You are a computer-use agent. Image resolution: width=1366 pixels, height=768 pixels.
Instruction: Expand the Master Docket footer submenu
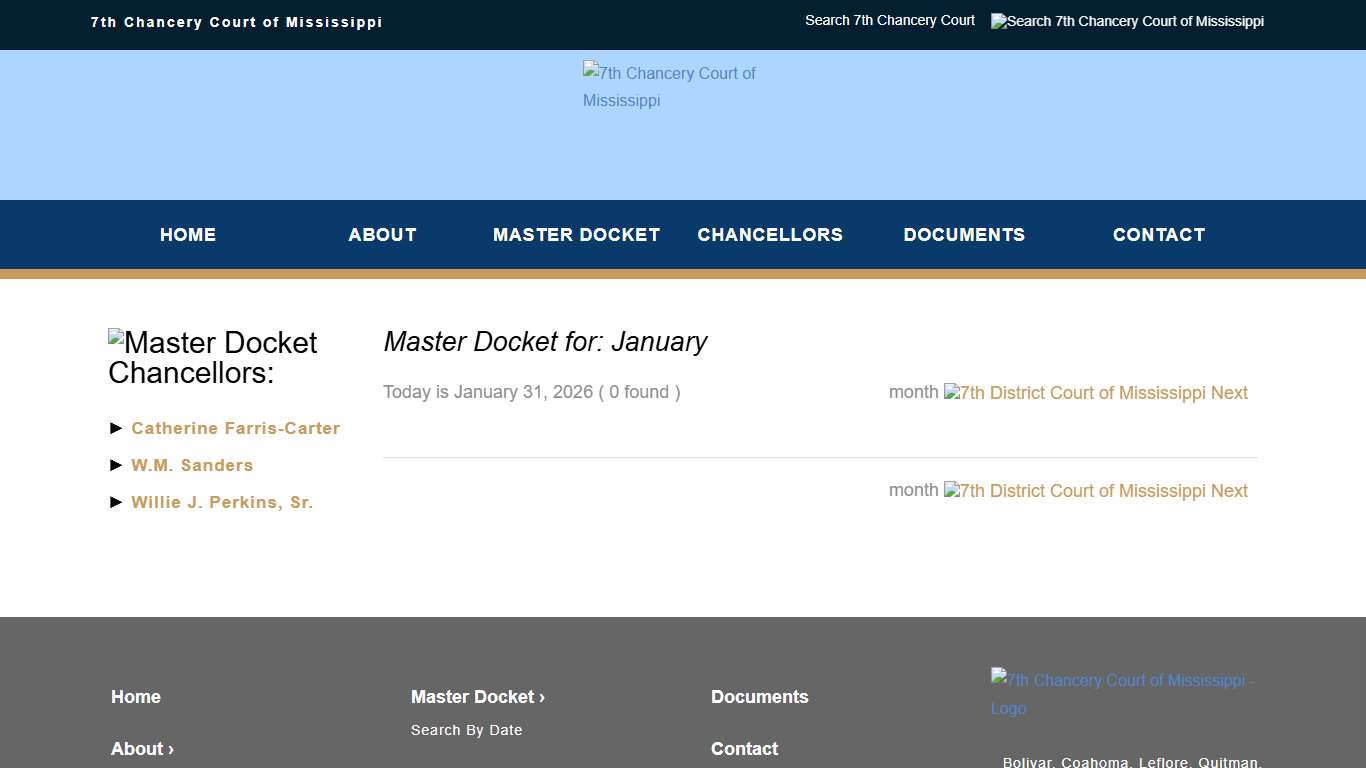pos(541,697)
